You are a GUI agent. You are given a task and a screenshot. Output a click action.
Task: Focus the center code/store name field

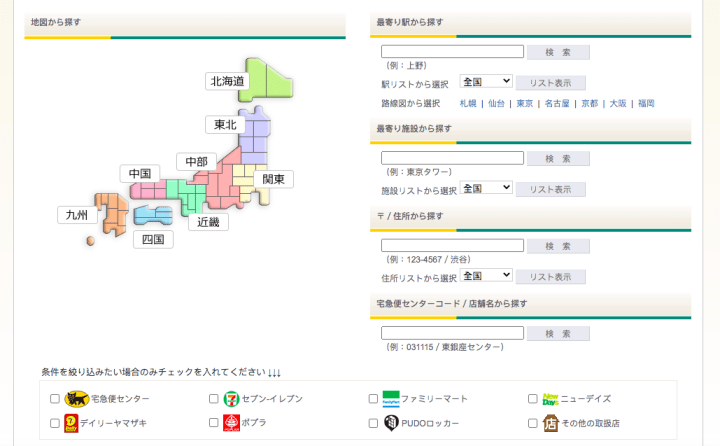pos(452,333)
